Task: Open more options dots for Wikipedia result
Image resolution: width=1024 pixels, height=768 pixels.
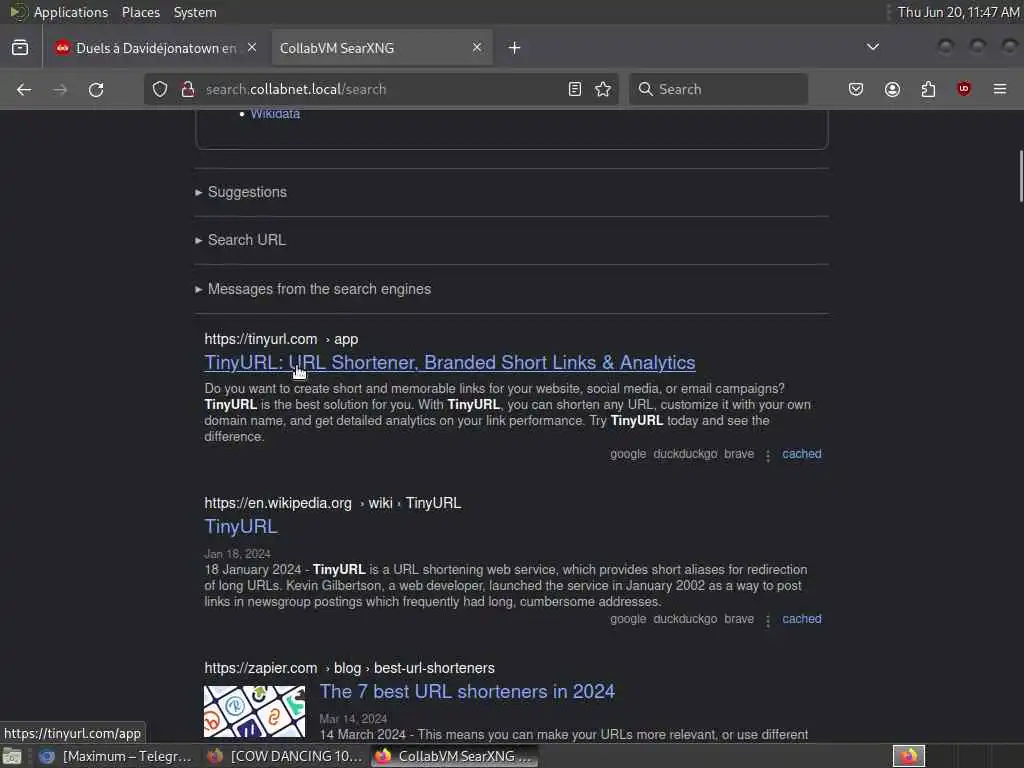Action: click(768, 620)
